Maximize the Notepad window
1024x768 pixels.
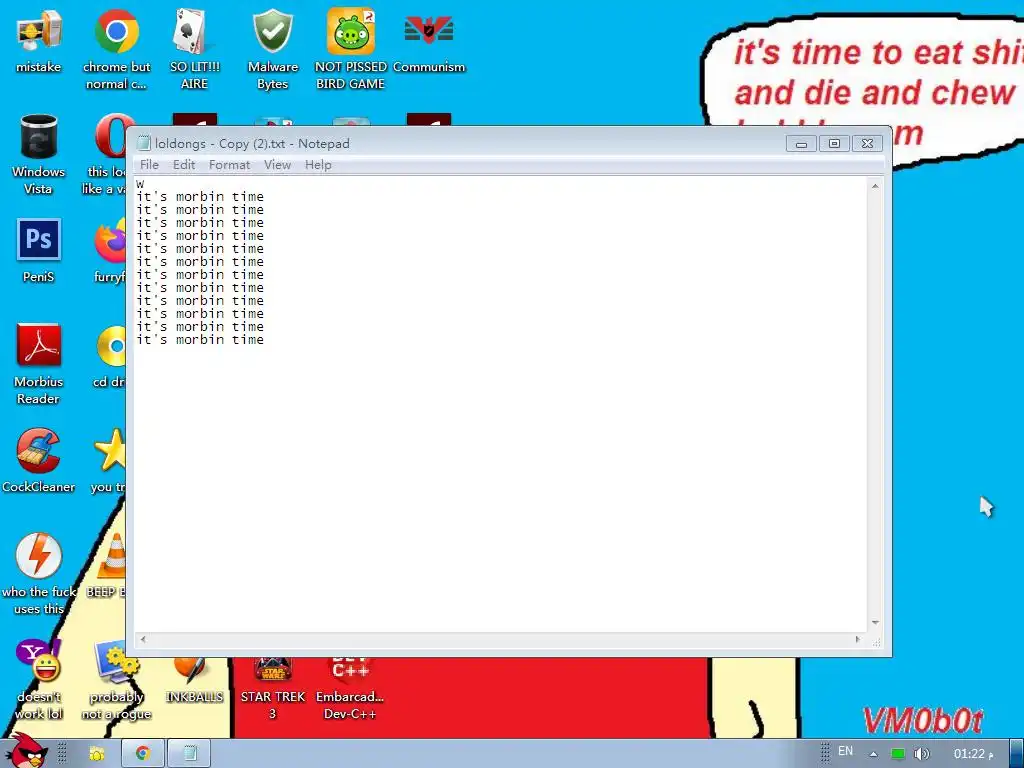pos(834,144)
